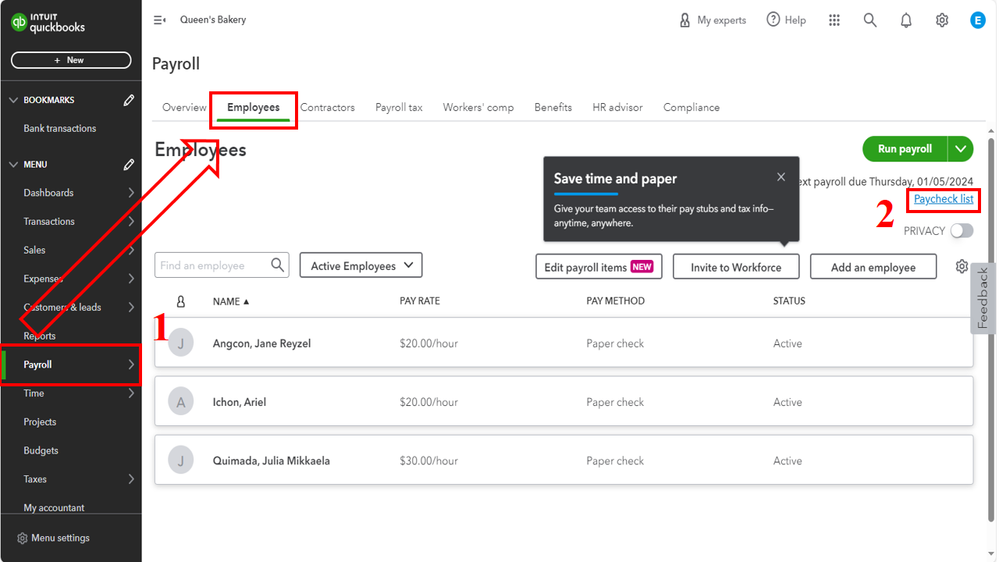The width and height of the screenshot is (999, 562).
Task: Click Queen's Bakery company name
Action: [x=213, y=20]
